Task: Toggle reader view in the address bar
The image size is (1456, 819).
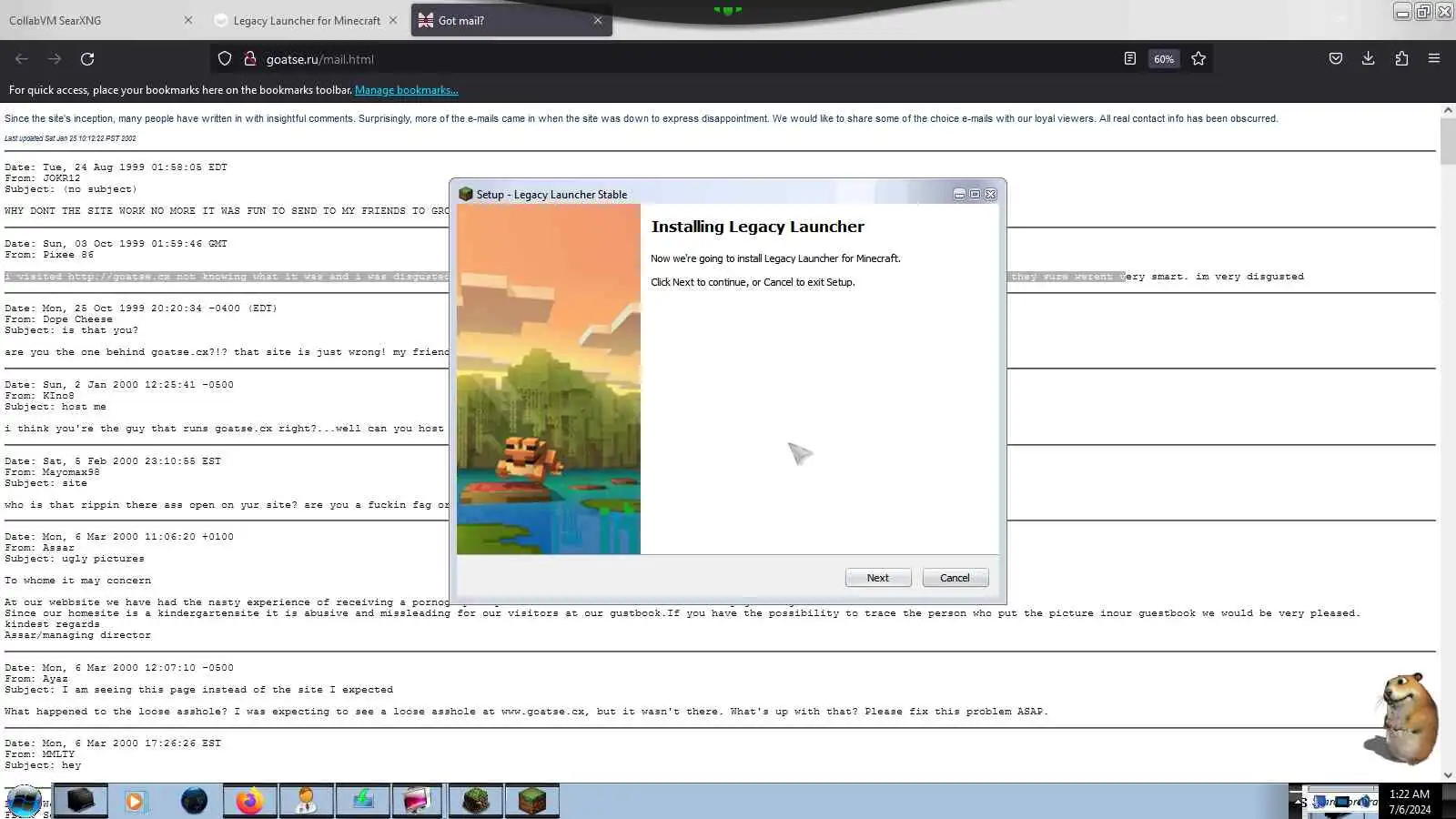Action: (x=1130, y=59)
